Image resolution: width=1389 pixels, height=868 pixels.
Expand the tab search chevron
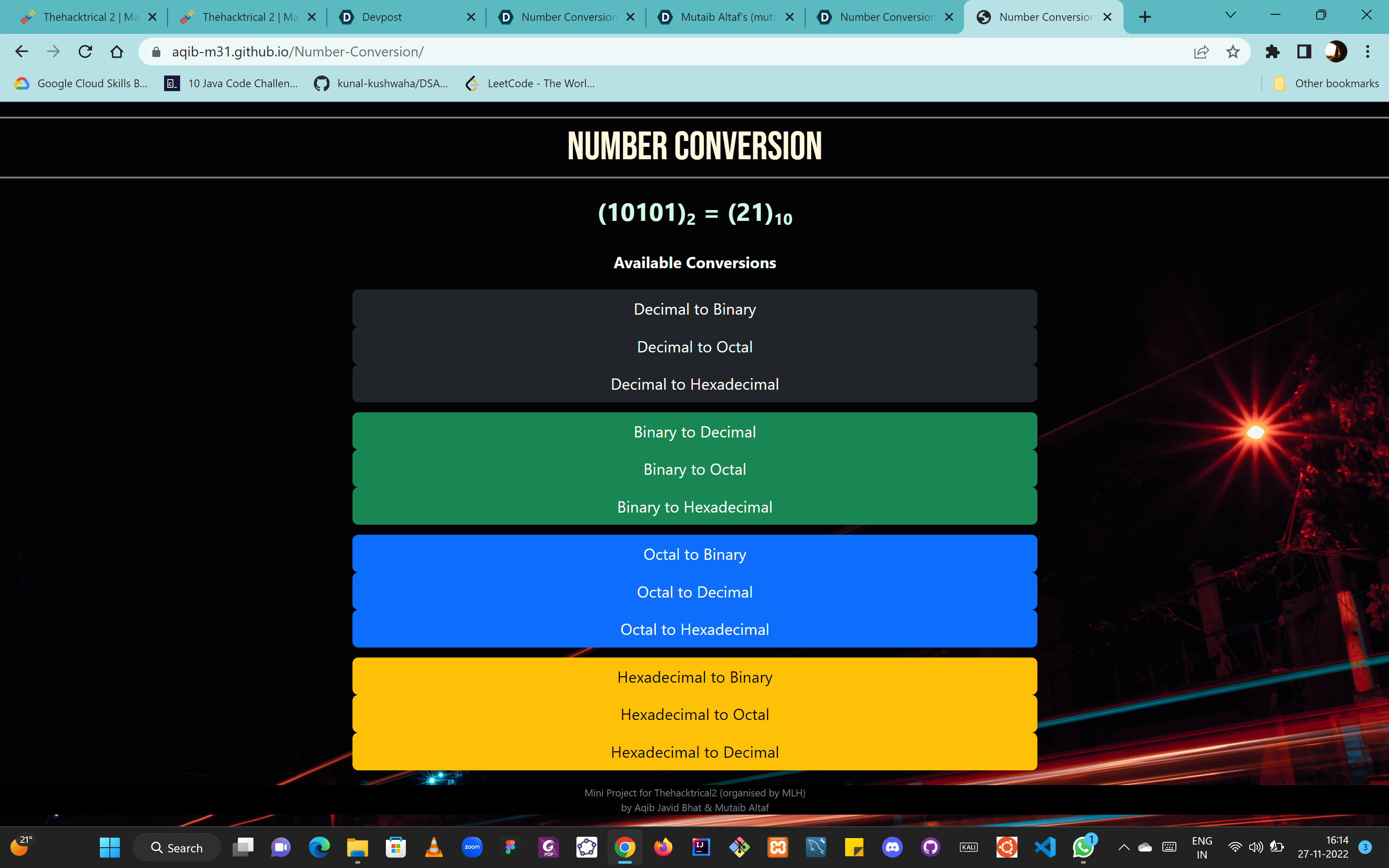[x=1230, y=16]
